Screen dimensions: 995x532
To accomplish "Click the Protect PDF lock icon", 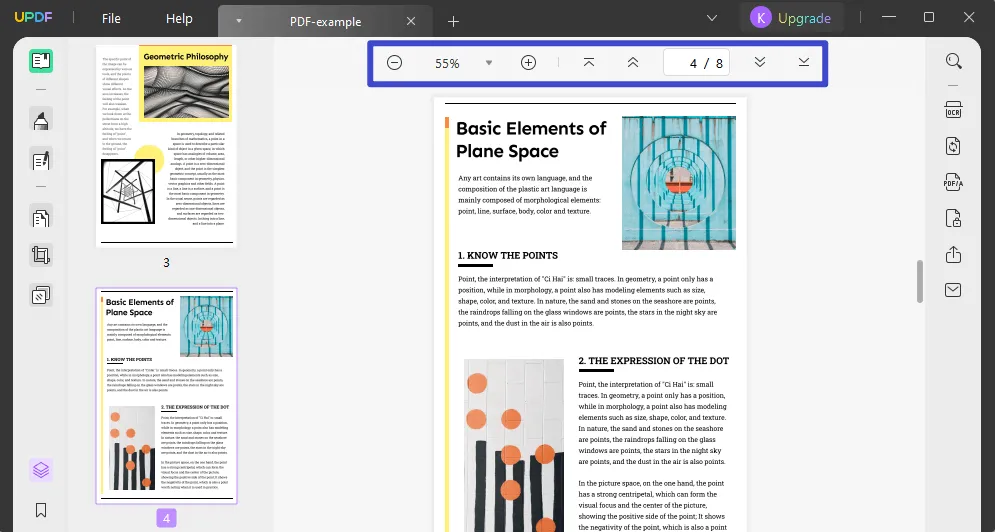I will tap(953, 218).
